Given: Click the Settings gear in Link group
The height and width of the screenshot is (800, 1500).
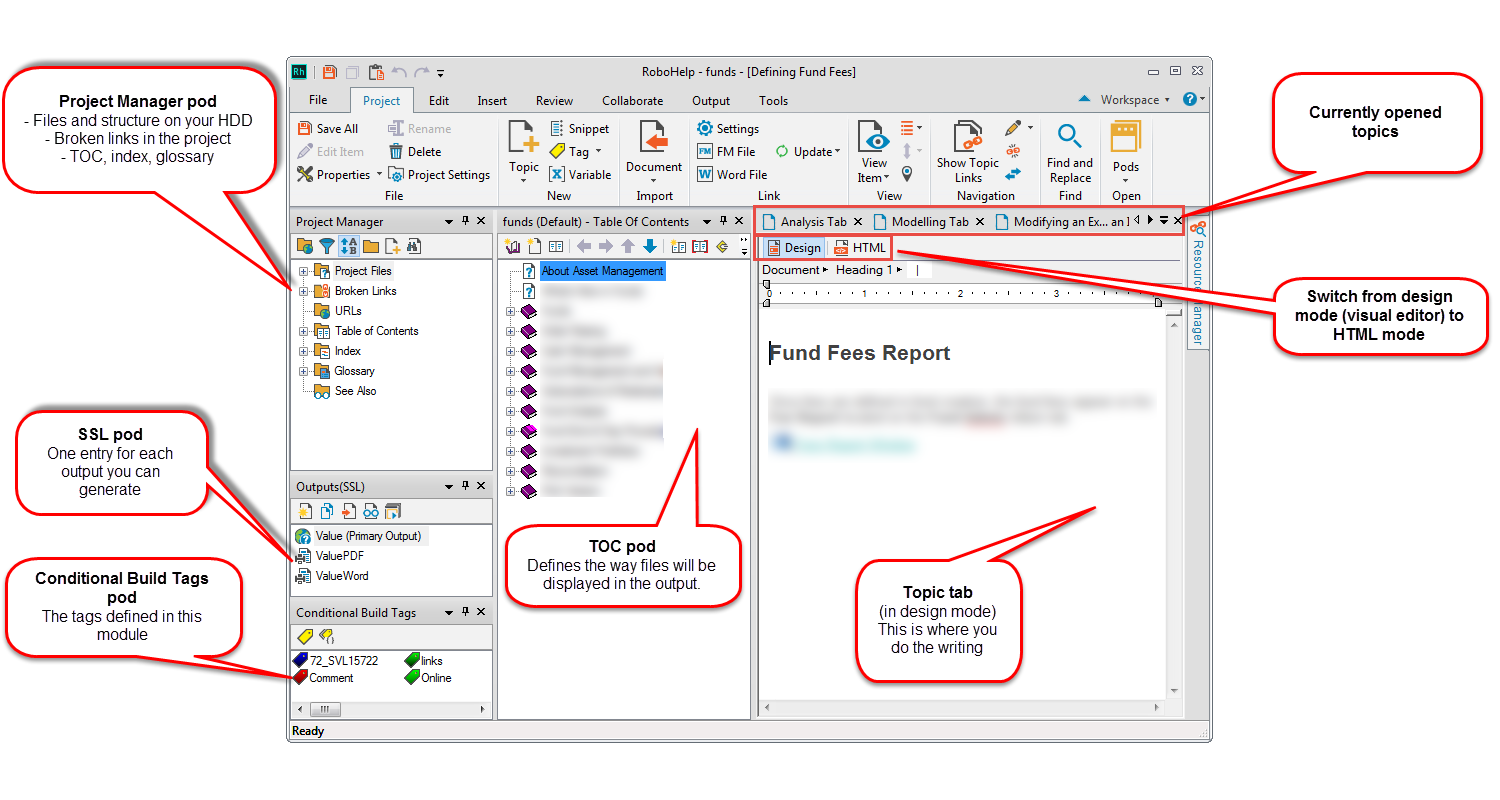Looking at the screenshot, I should click(x=705, y=129).
